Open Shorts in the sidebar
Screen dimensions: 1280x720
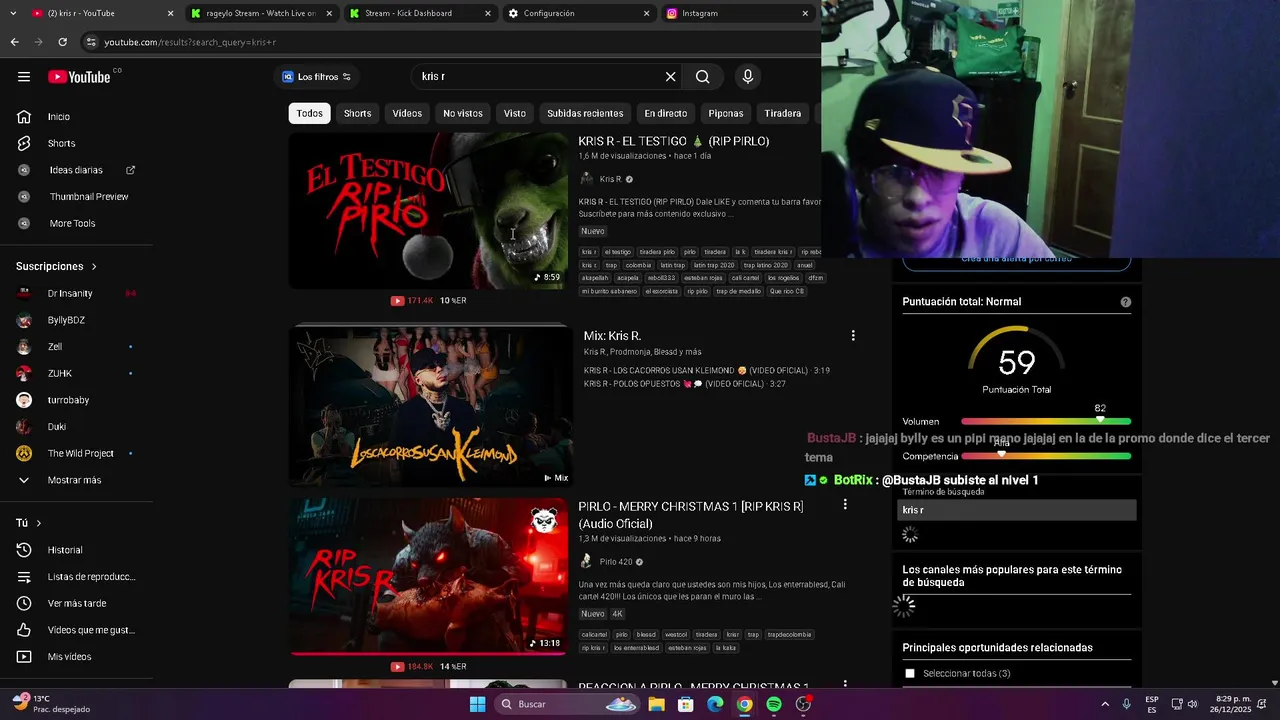pos(61,143)
